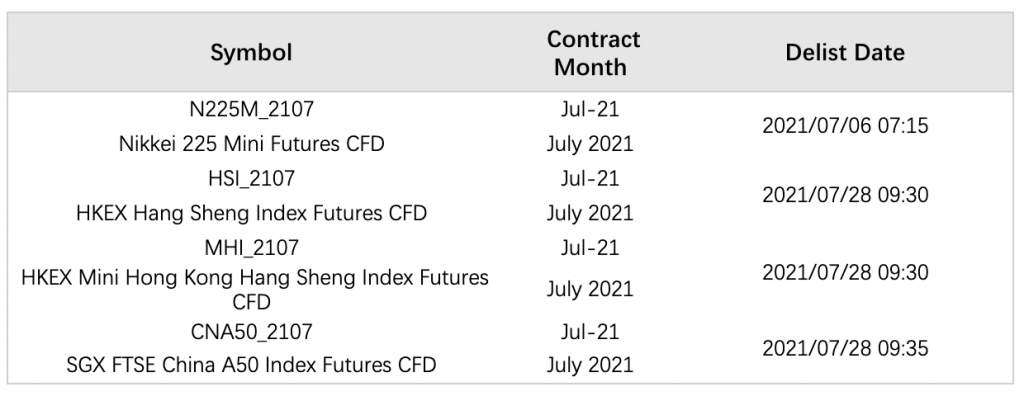Viewport: 1024px width, 396px height.
Task: Click the CNA50_2107 symbol
Action: tap(251, 331)
